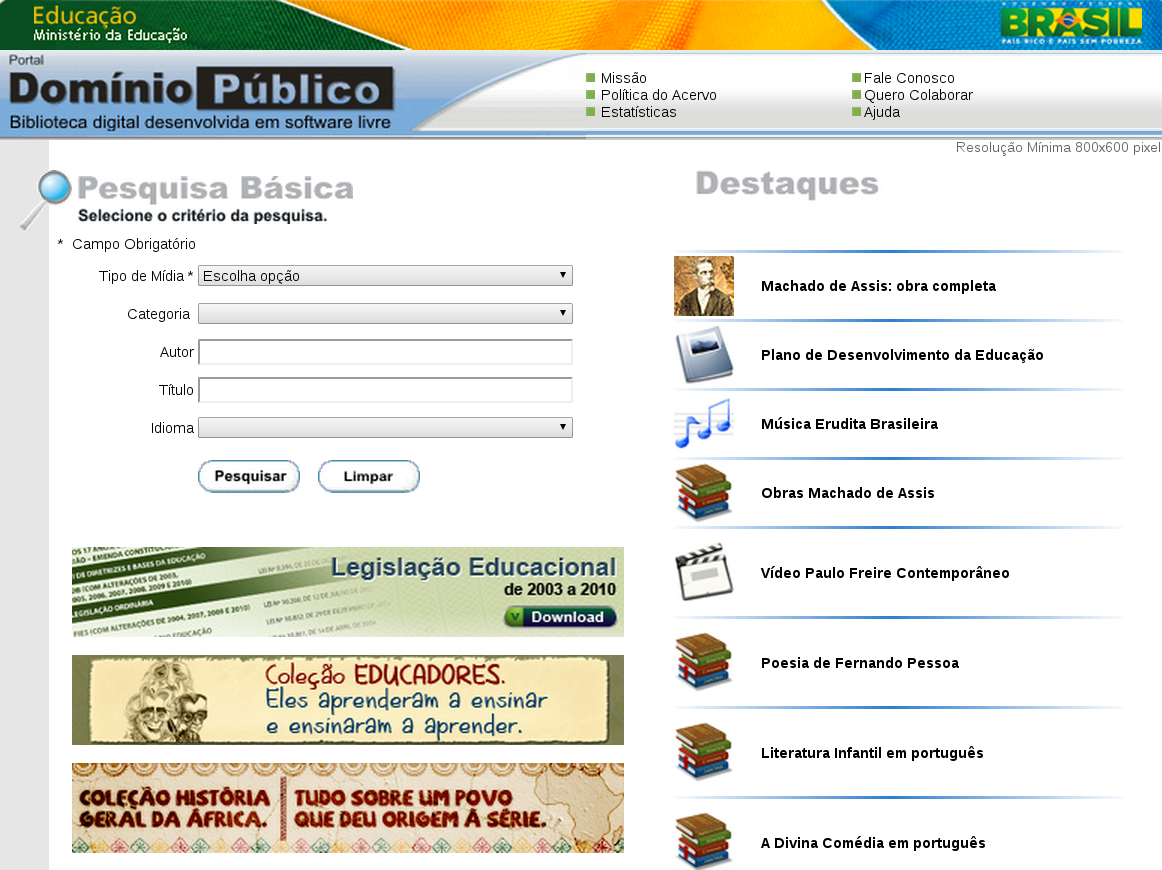This screenshot has width=1162, height=870.
Task: Open the Idioma dropdown
Action: pyautogui.click(x=385, y=427)
